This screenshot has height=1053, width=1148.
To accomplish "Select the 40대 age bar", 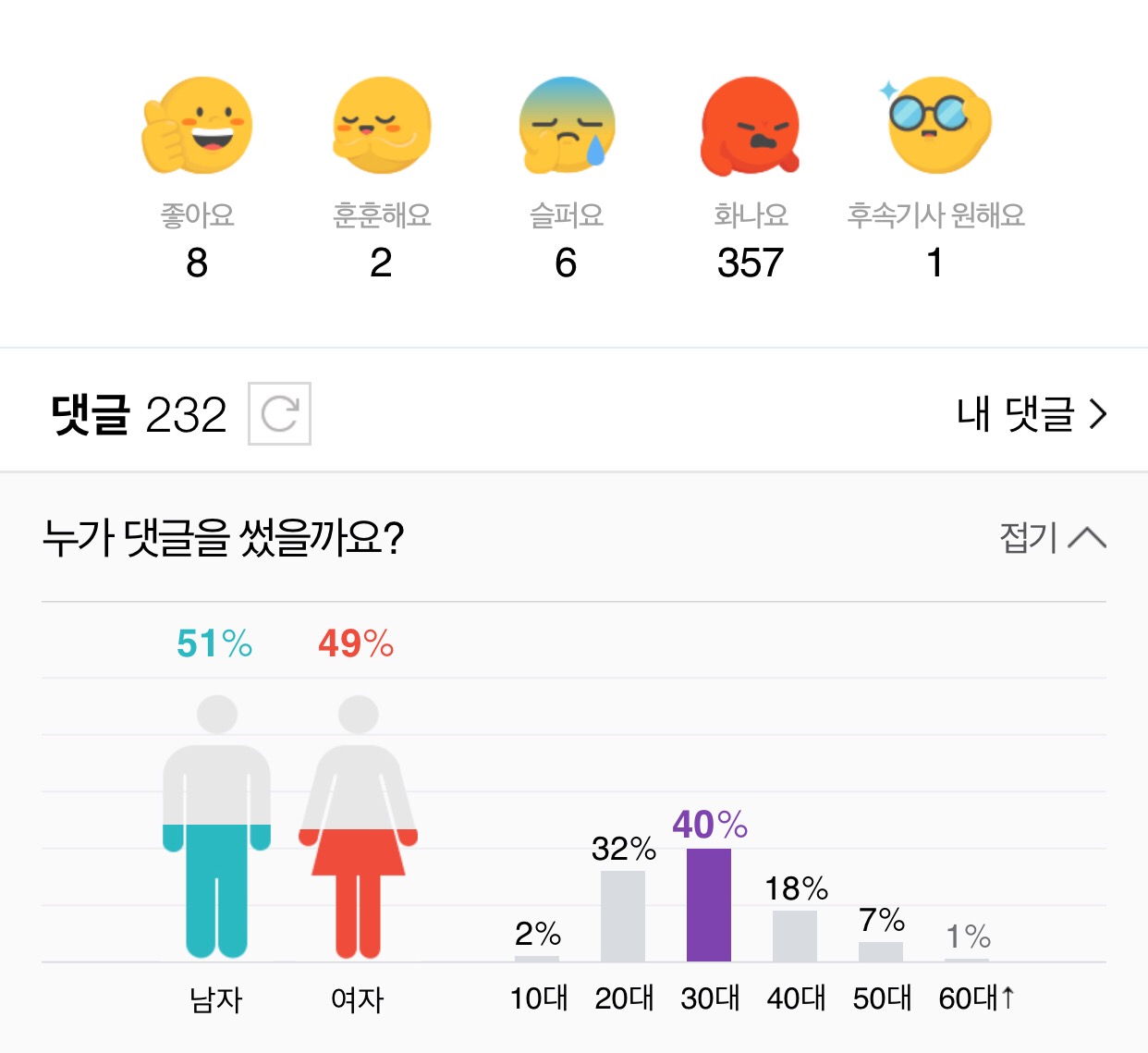I will (795, 936).
